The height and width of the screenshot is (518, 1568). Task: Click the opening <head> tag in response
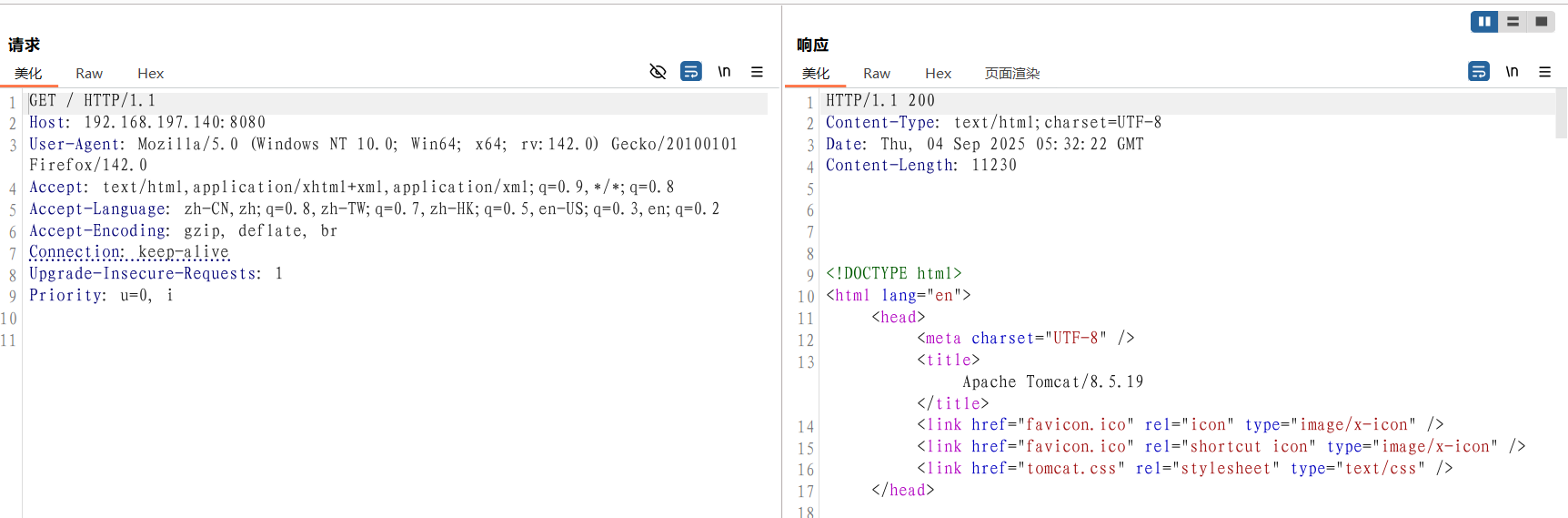click(899, 318)
